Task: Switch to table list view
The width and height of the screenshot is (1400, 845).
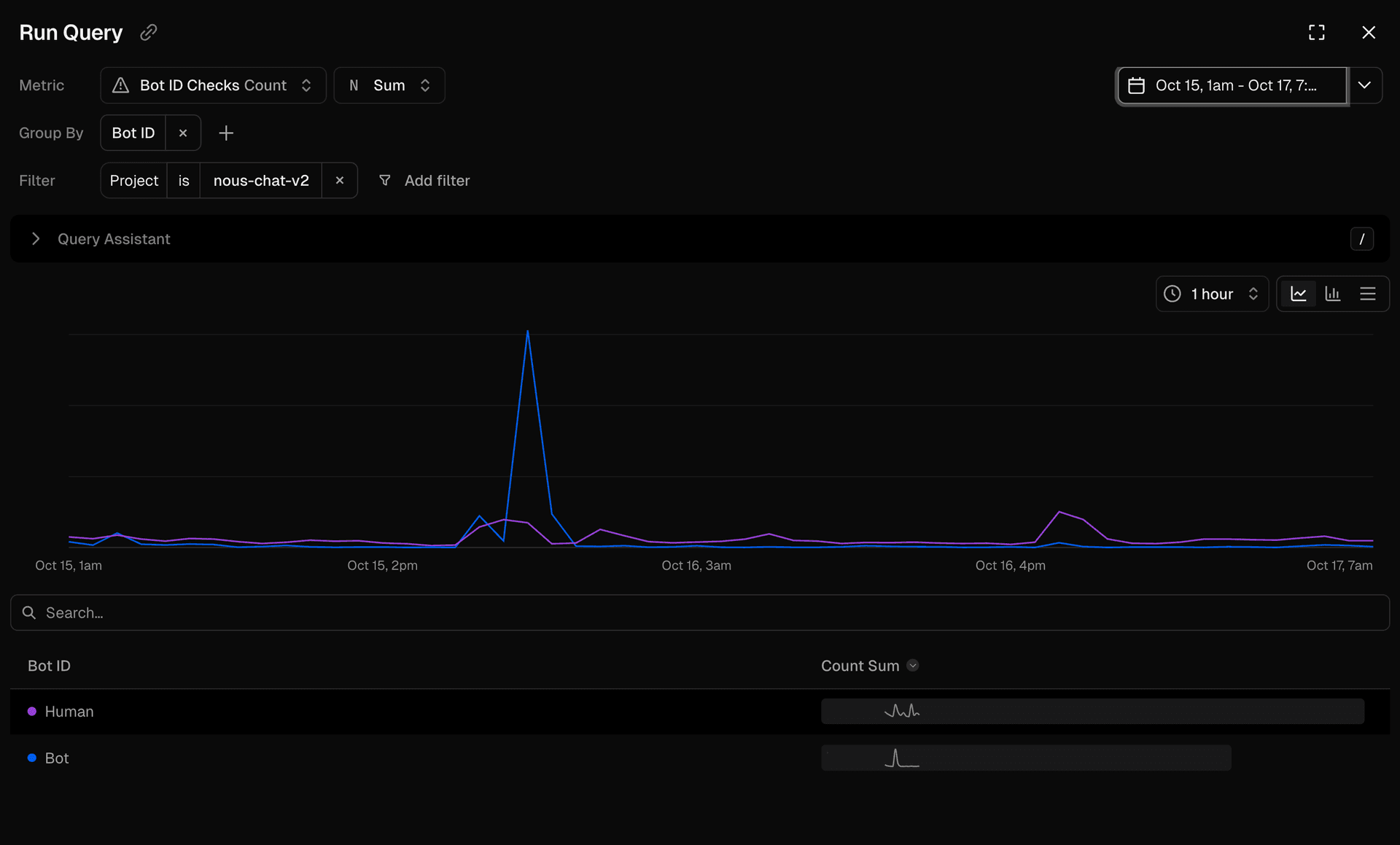Action: (x=1367, y=294)
